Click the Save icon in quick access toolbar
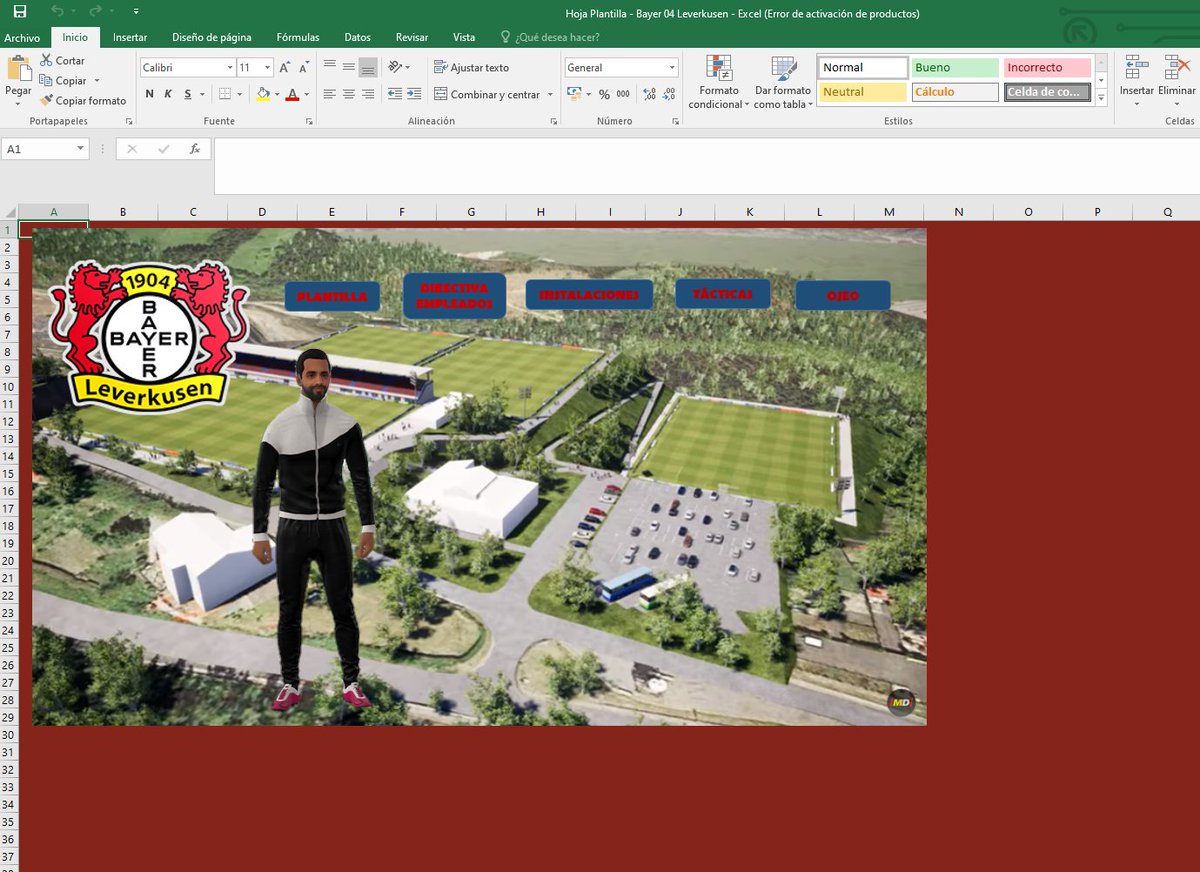The width and height of the screenshot is (1200, 872). [20, 11]
